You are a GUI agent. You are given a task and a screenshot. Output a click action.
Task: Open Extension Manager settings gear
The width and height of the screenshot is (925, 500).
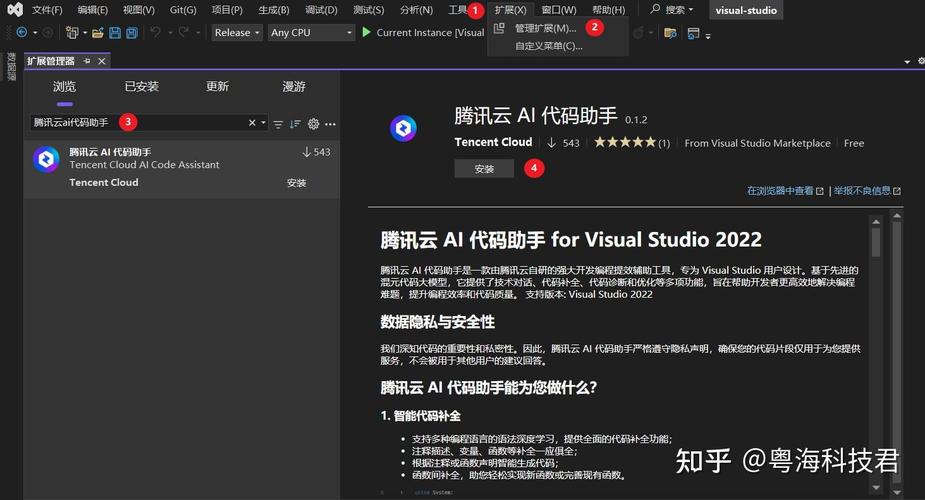[x=313, y=124]
